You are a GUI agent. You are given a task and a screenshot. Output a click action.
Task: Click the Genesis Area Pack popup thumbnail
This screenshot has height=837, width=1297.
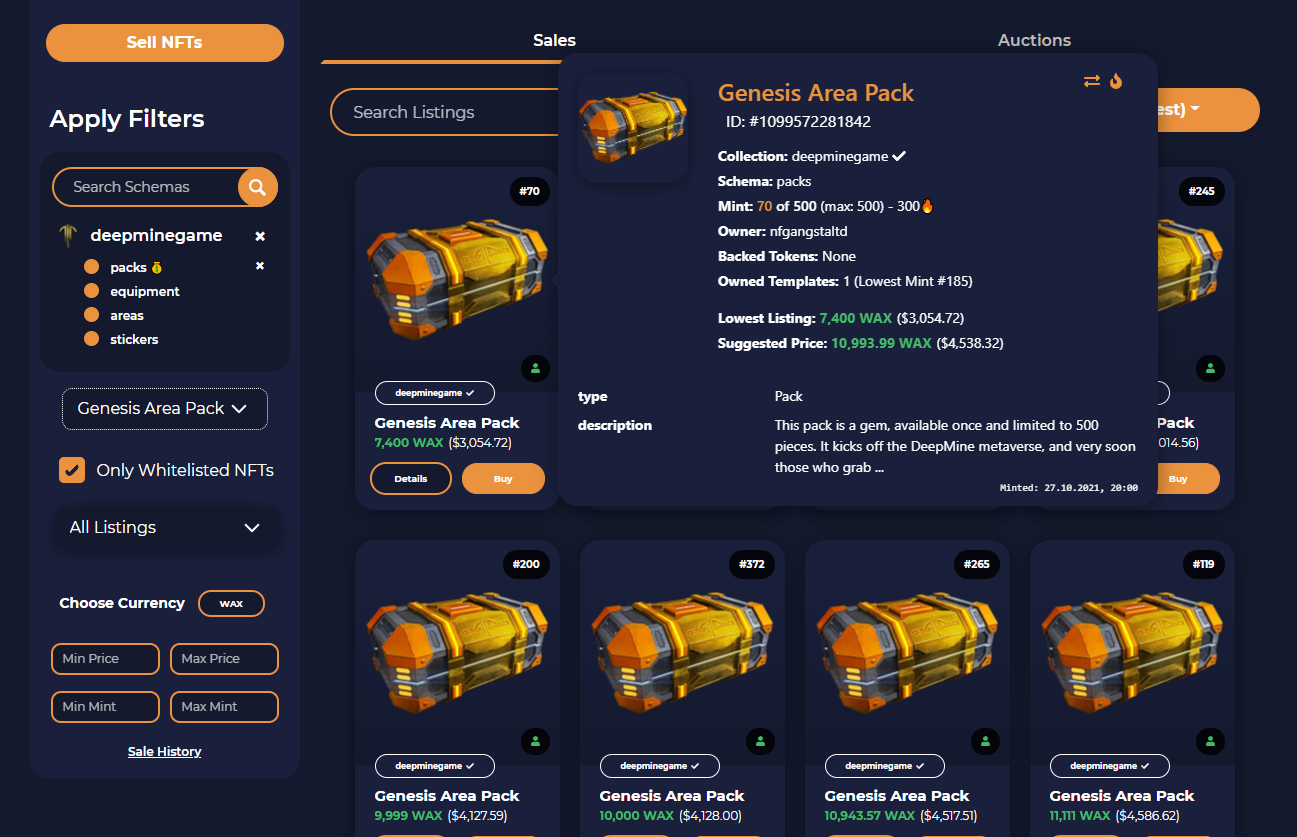[x=633, y=127]
